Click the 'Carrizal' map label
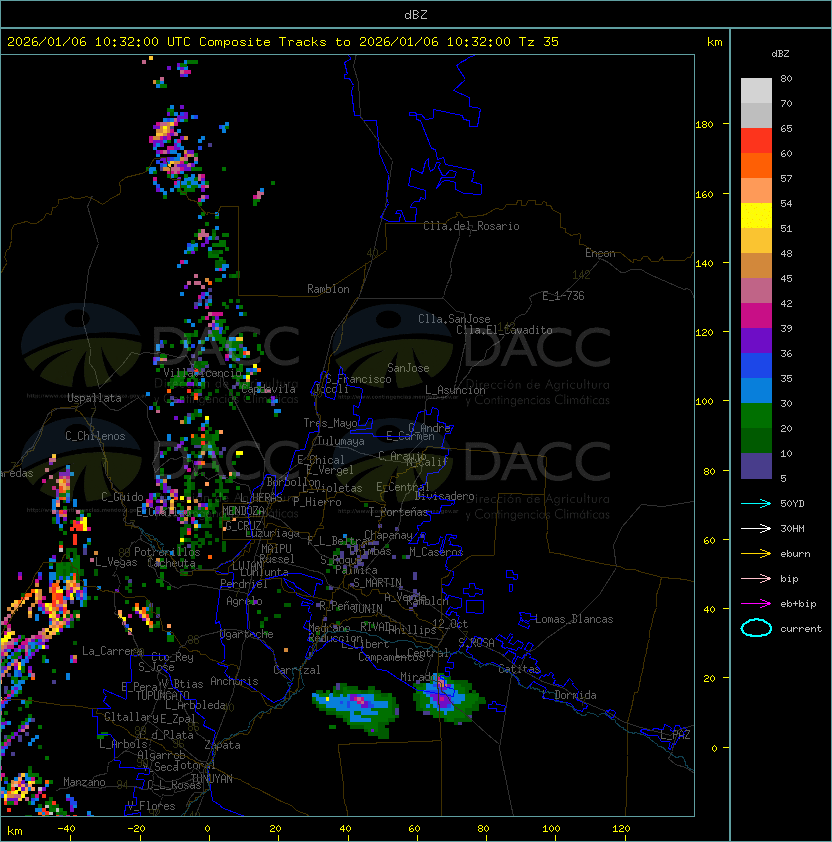Viewport: 832px width, 842px height. (x=297, y=670)
